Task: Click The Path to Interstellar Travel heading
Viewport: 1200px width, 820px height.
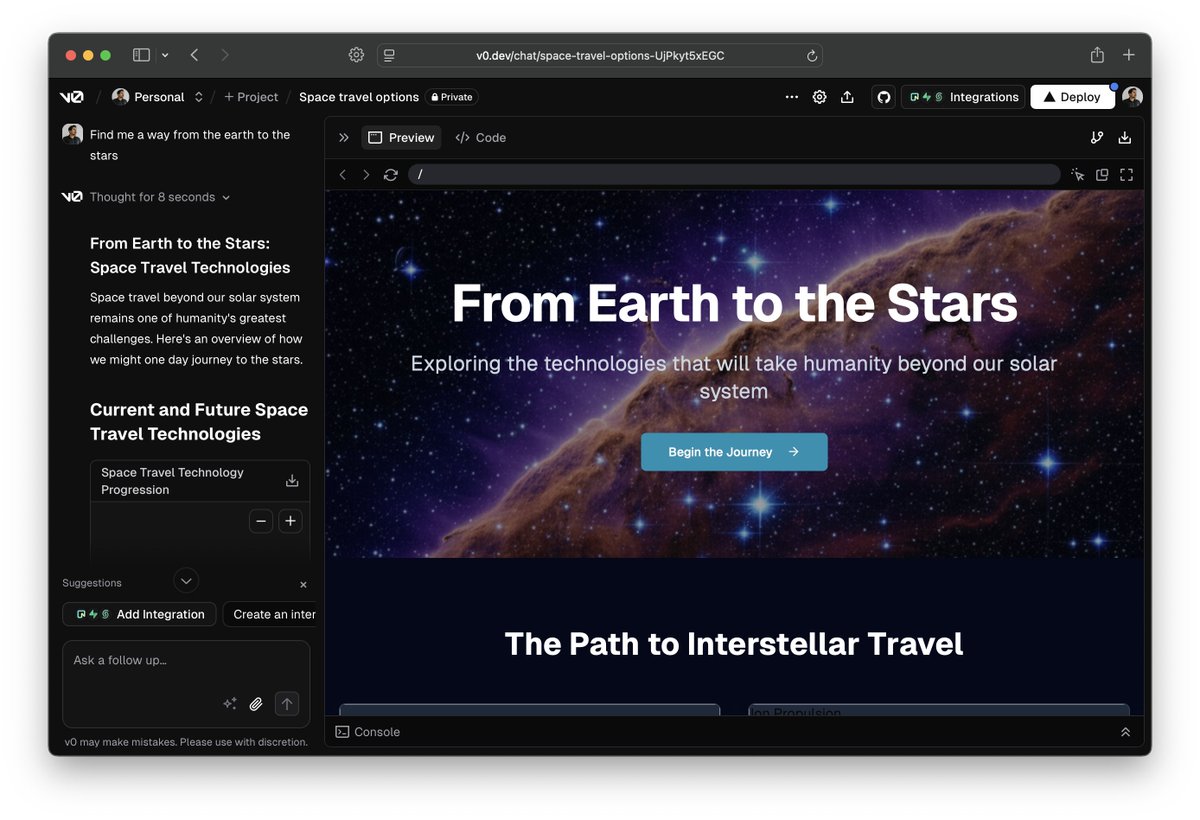Action: (734, 643)
